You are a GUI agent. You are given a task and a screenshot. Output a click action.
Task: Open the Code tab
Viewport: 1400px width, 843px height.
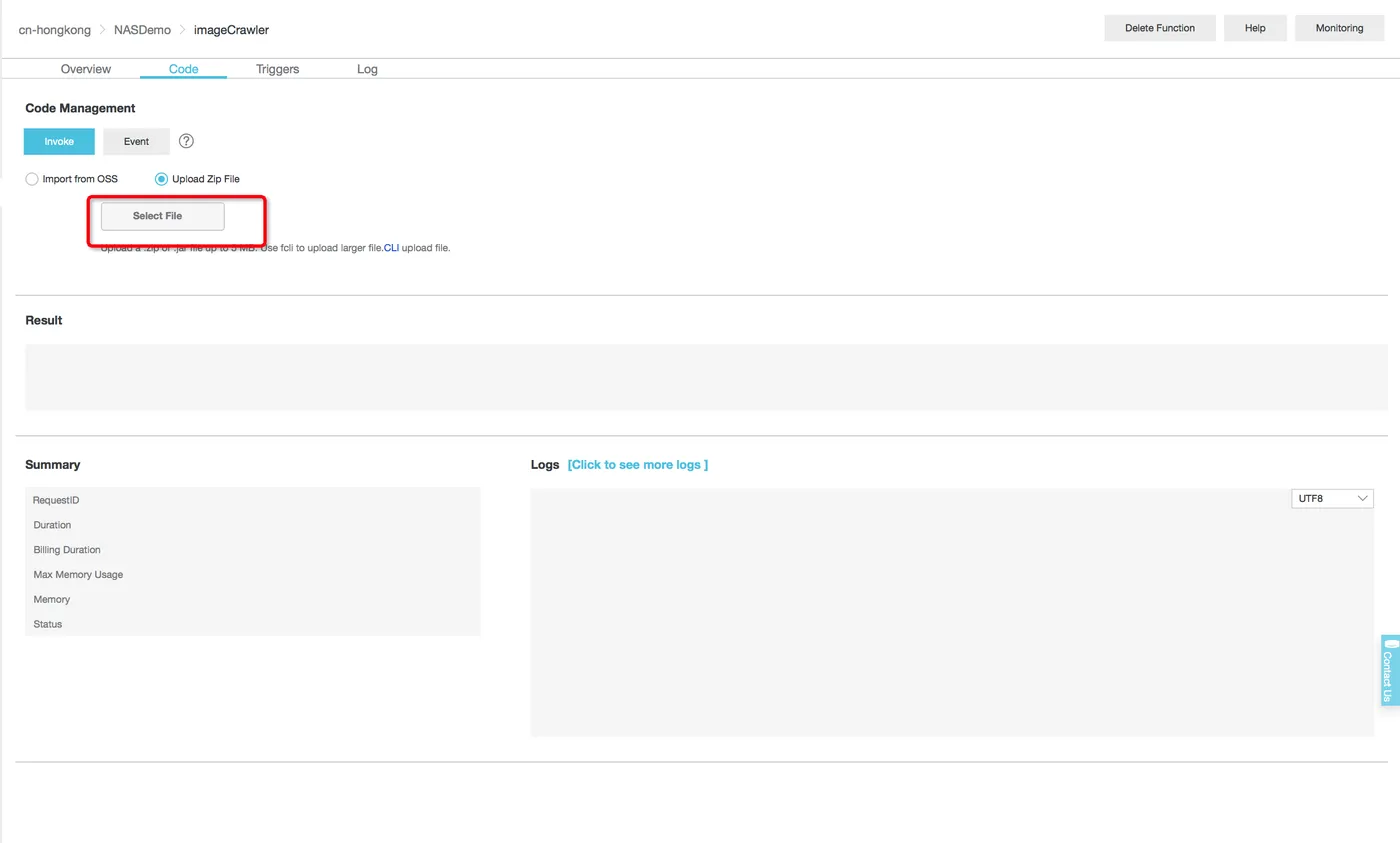[183, 69]
